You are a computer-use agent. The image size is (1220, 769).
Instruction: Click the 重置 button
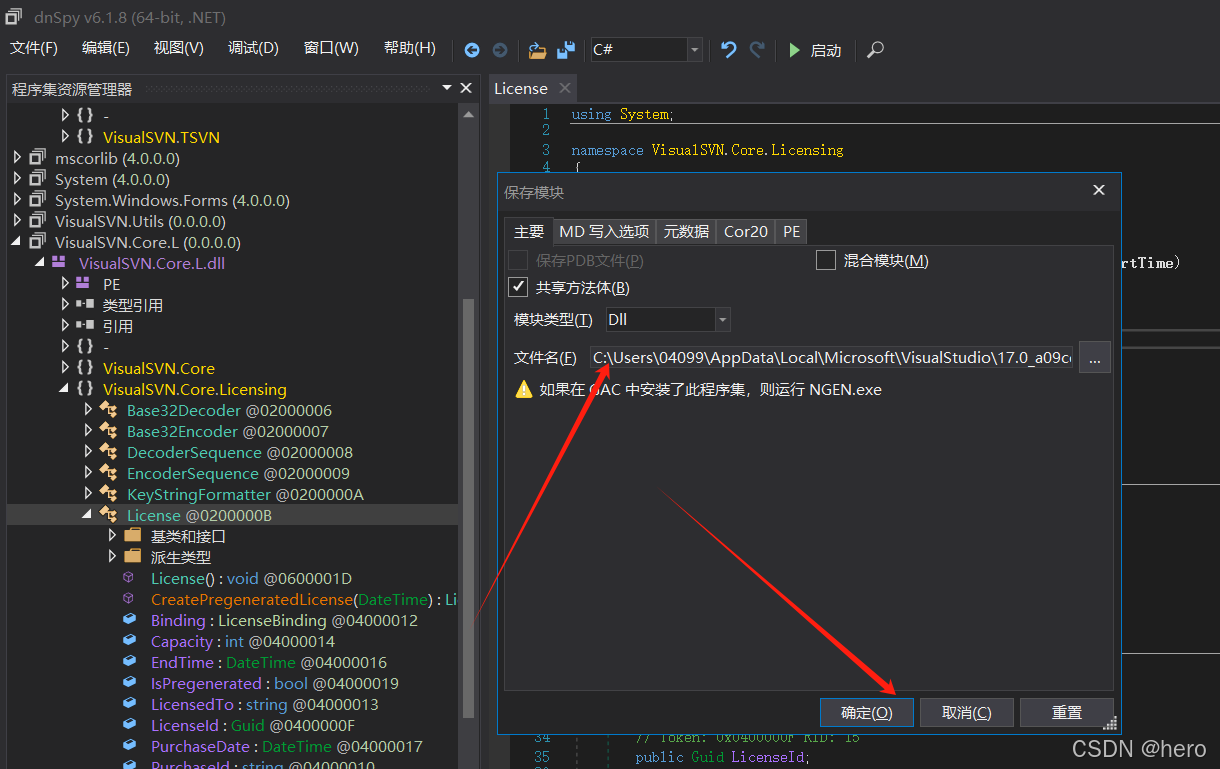(1066, 713)
